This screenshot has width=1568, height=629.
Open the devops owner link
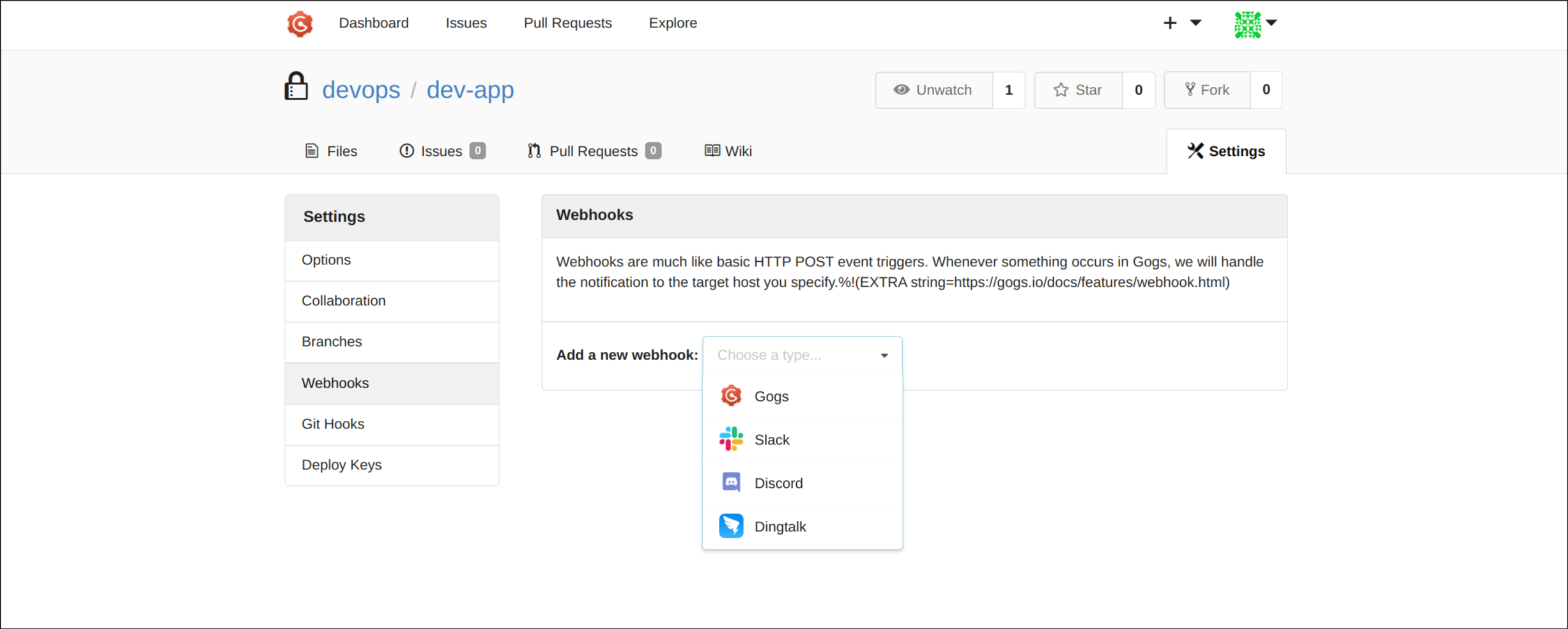[x=361, y=89]
